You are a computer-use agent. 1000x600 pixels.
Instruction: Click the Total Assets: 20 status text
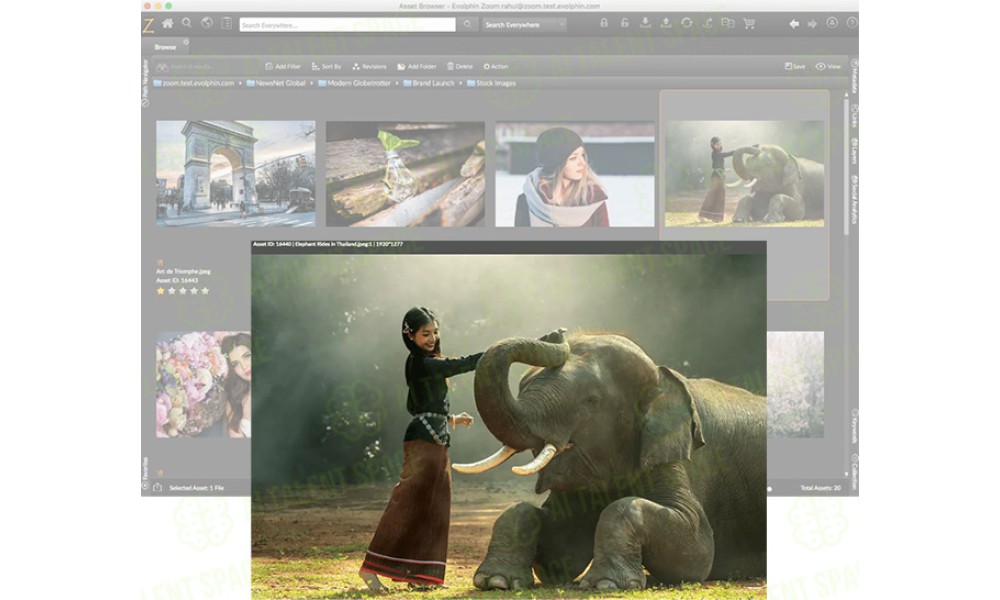[820, 488]
